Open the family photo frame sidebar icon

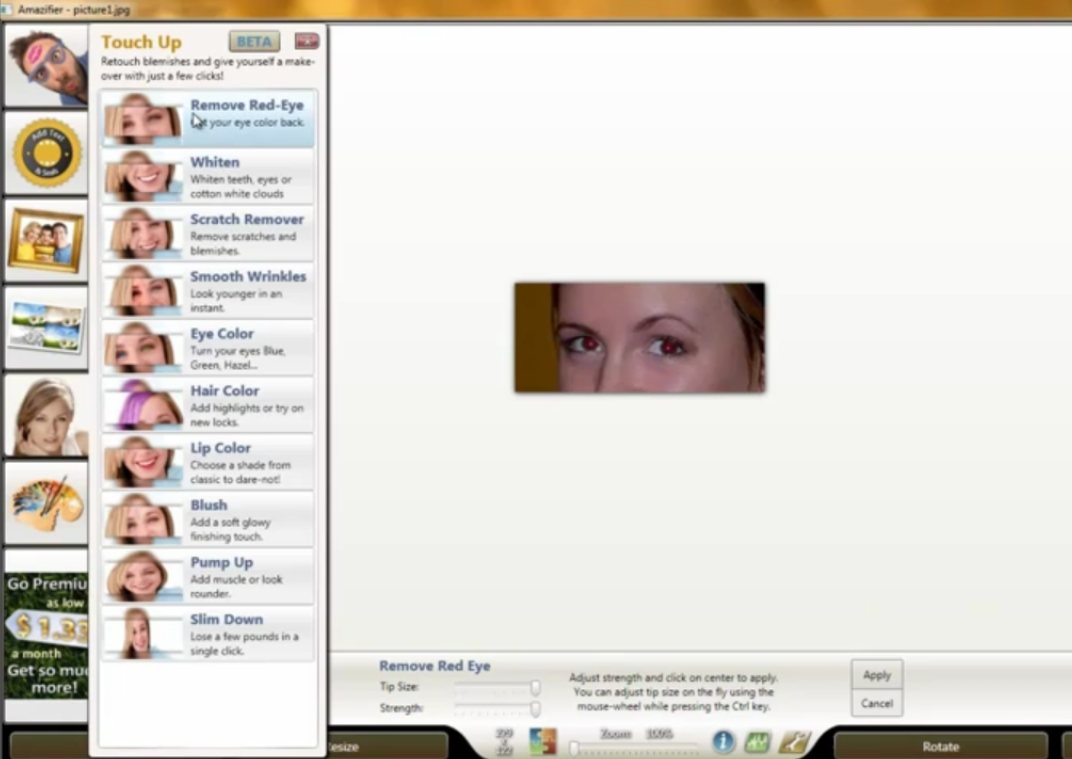(x=46, y=241)
